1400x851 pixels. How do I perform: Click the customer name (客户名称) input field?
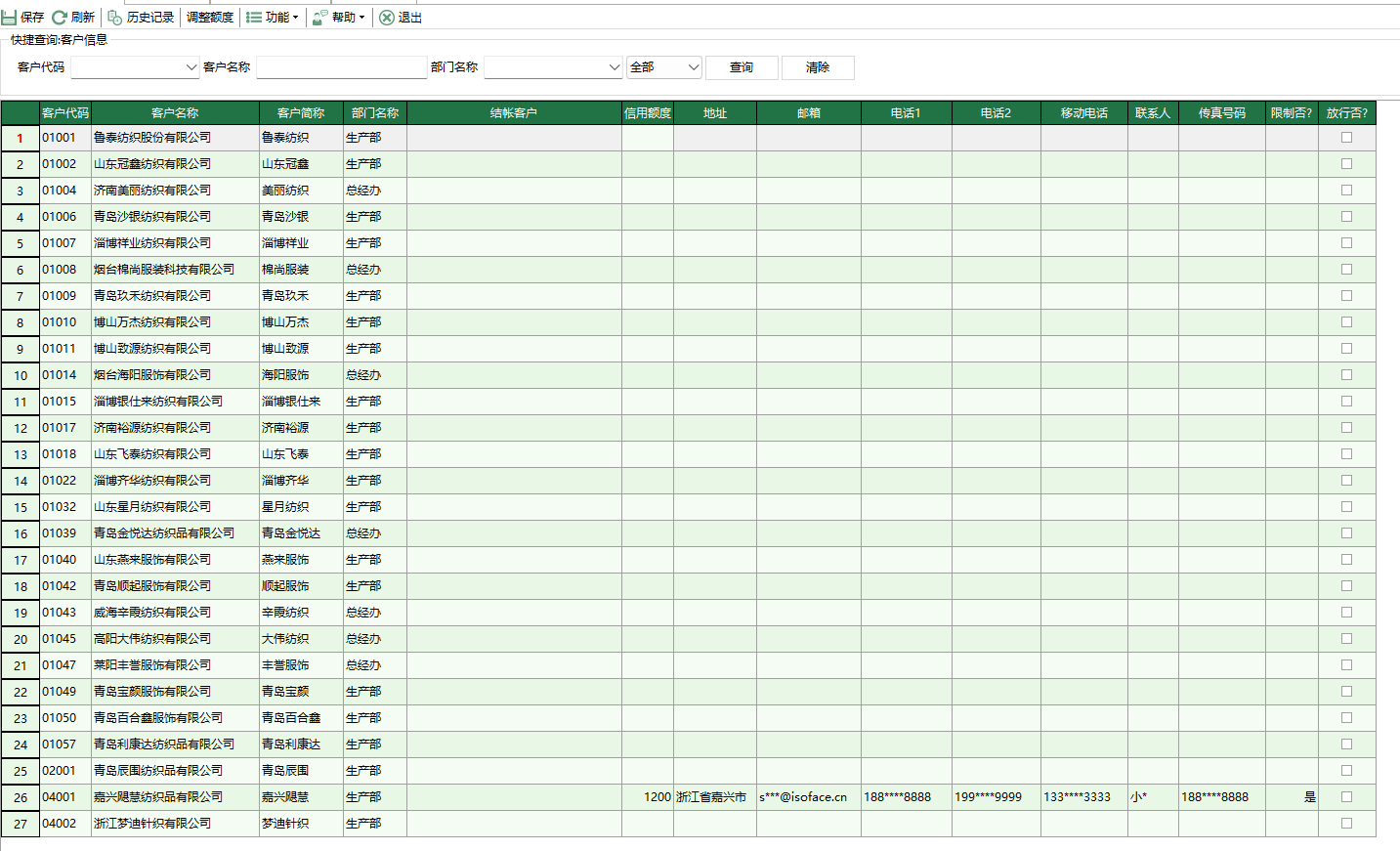[x=341, y=67]
